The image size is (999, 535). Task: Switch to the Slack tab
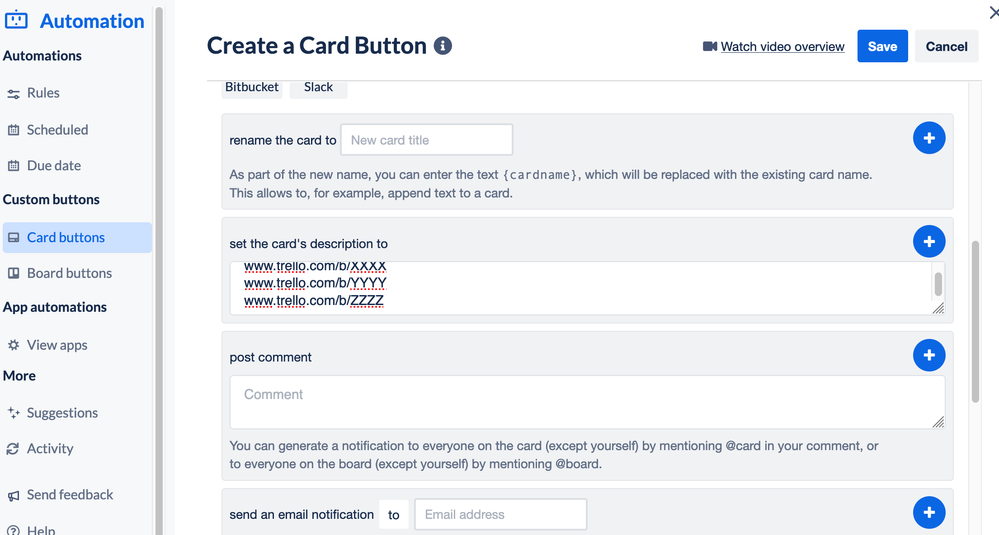(x=319, y=87)
